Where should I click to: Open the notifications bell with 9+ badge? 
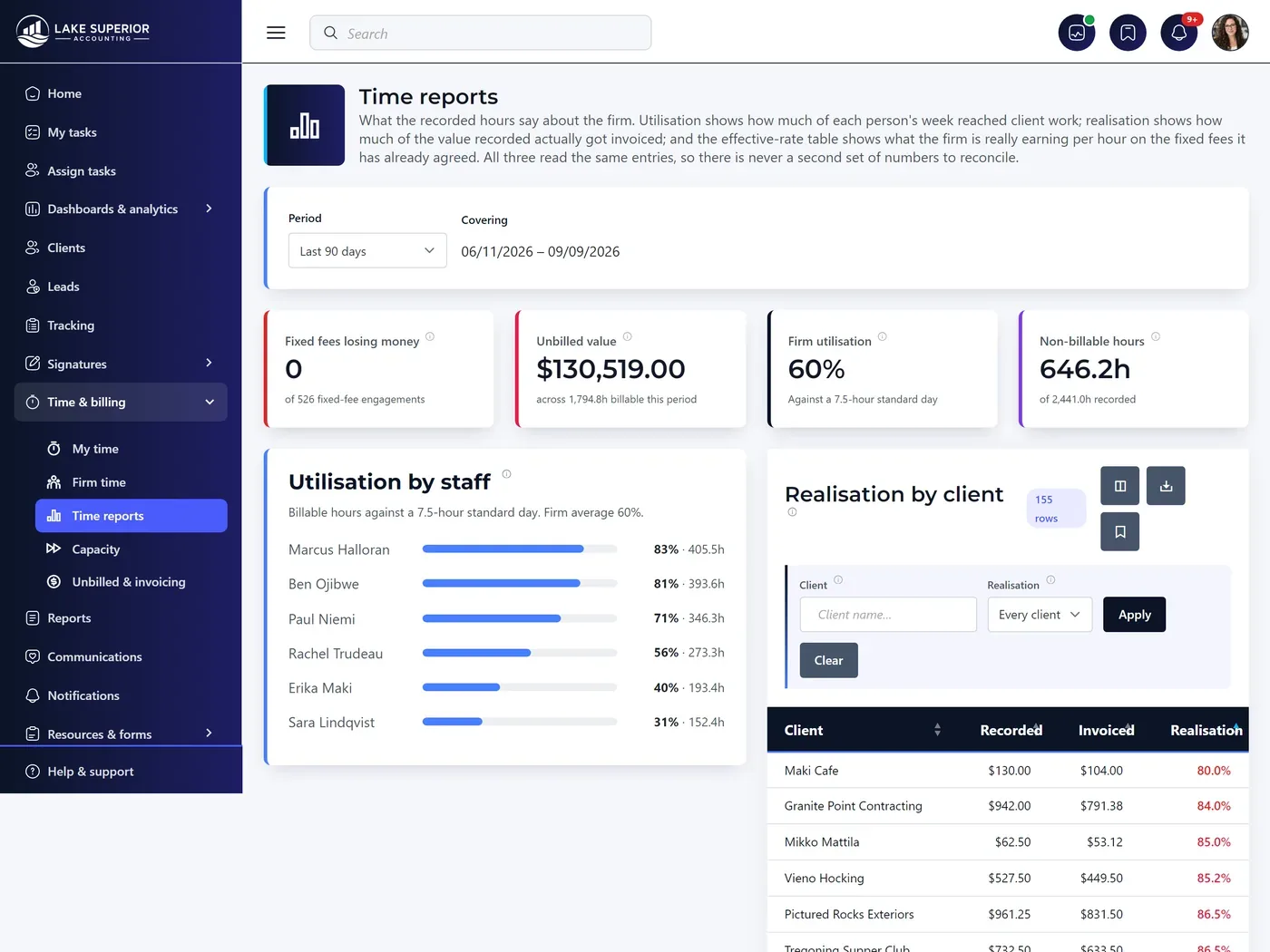(1179, 33)
